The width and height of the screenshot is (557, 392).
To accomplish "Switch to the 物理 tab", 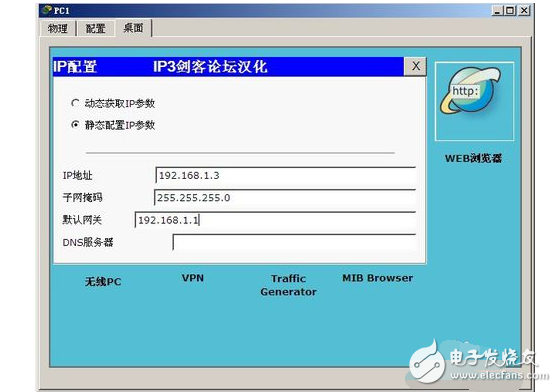I will point(58,28).
